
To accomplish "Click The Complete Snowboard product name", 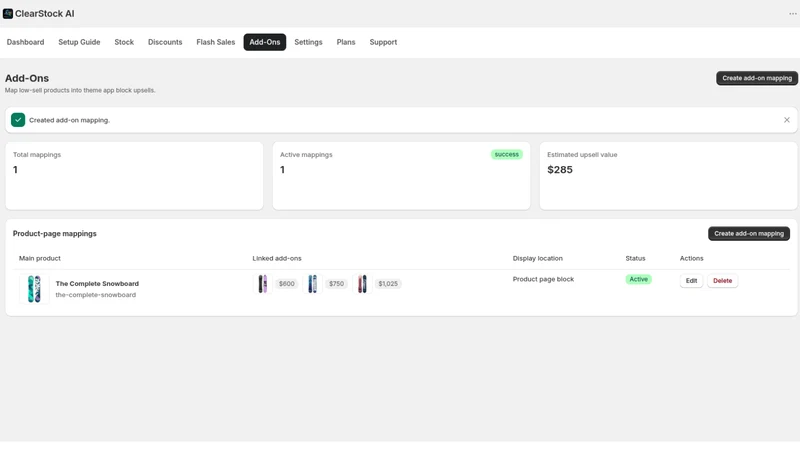I will tap(97, 284).
